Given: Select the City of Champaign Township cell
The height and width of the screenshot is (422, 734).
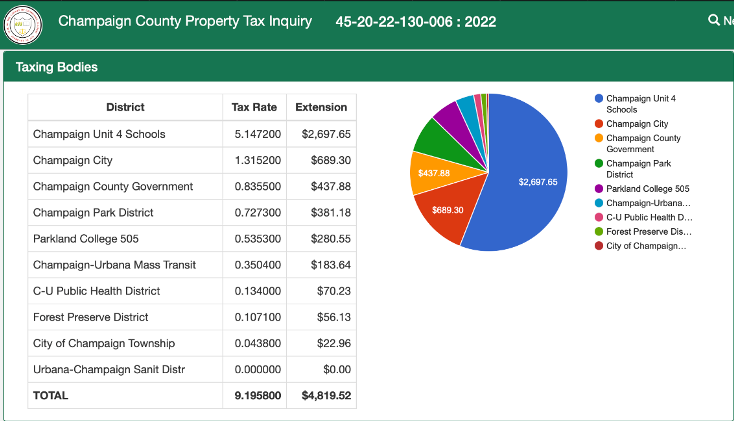Looking at the screenshot, I should (125, 343).
